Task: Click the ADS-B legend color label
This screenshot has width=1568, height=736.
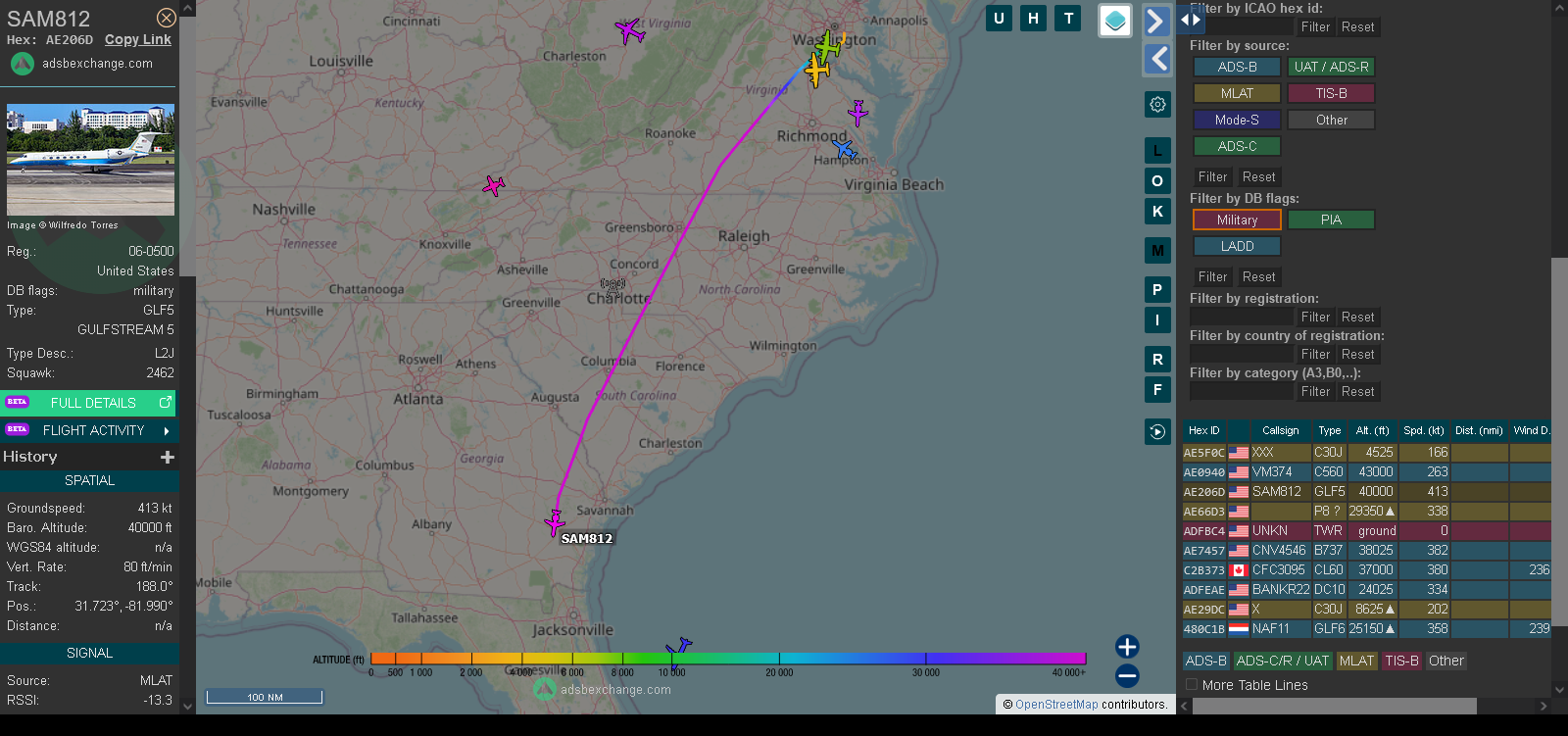Action: pos(1205,661)
